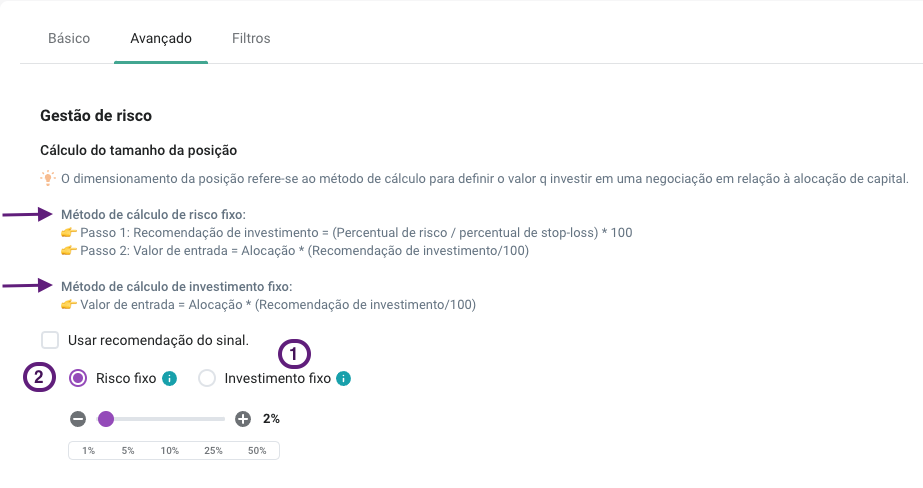Set risk to 1% preset
The image size is (923, 488).
click(88, 450)
